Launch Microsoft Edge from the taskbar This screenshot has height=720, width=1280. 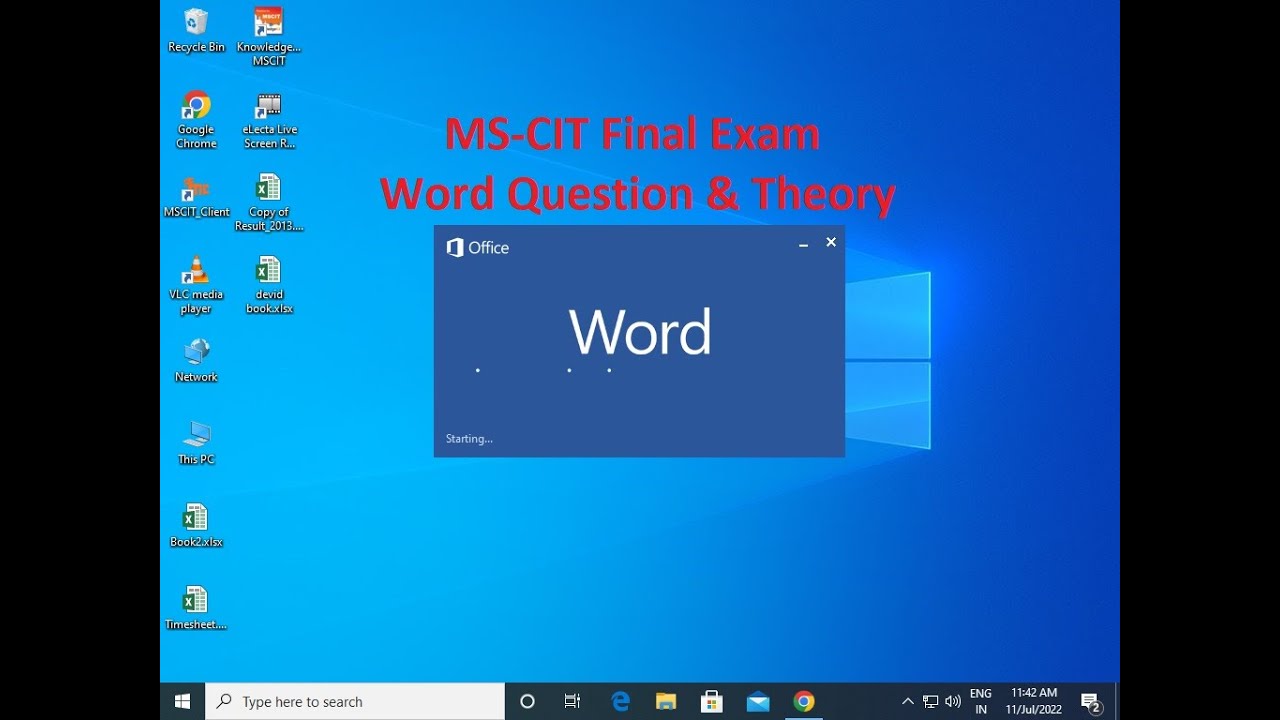click(620, 702)
